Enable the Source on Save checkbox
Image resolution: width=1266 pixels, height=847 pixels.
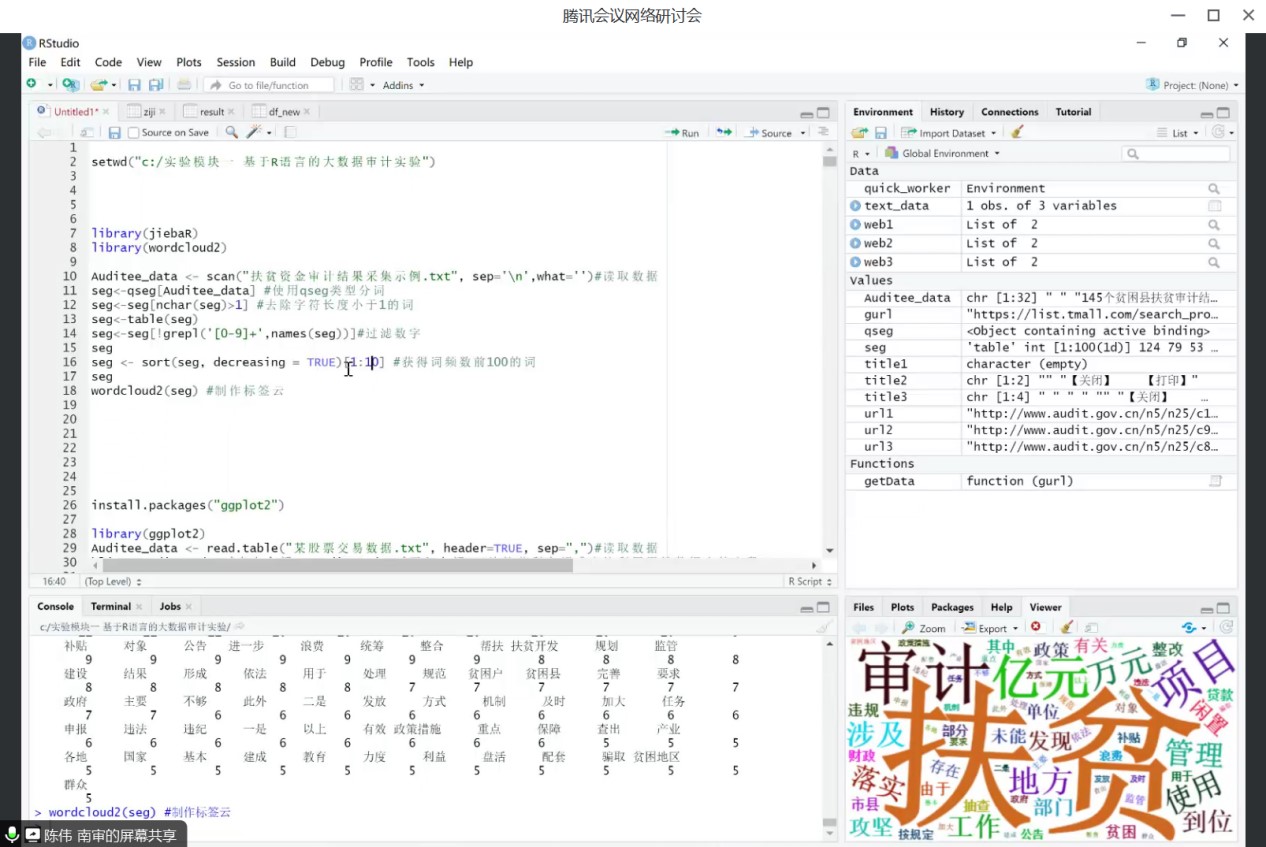click(x=134, y=132)
